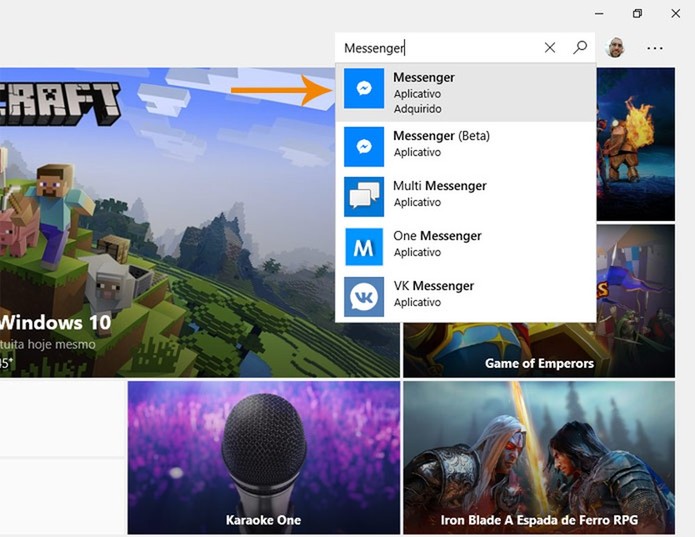Open the Karaoke One tile
The height and width of the screenshot is (537, 695).
coord(264,458)
